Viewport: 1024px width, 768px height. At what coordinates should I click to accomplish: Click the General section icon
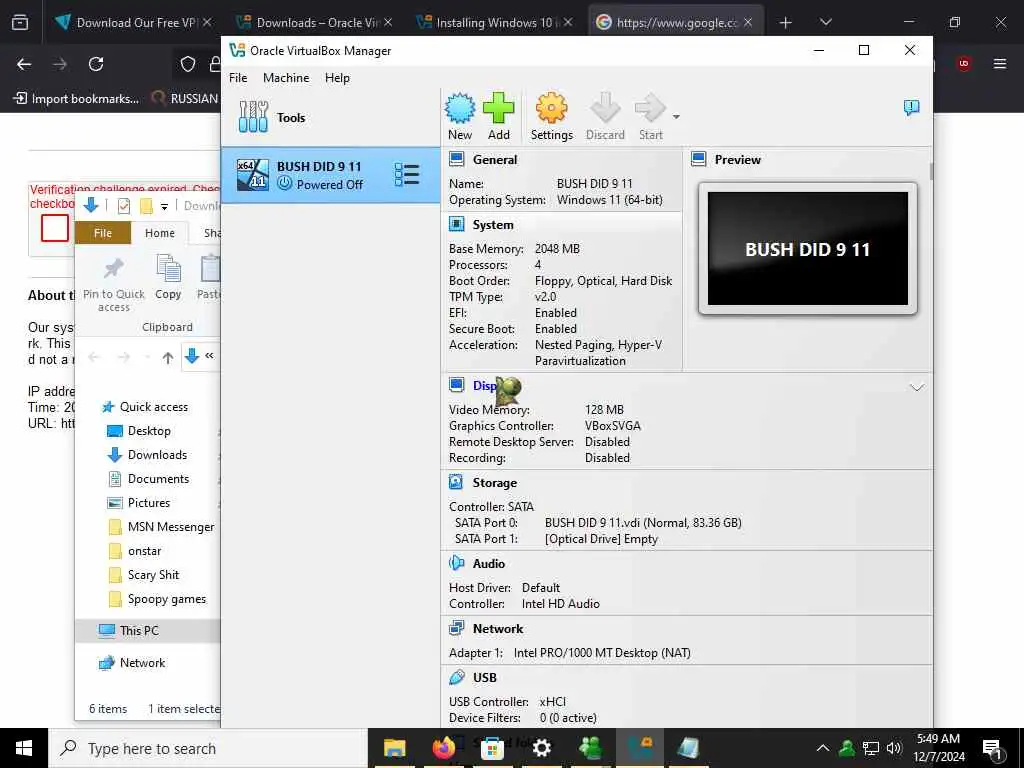pos(456,159)
